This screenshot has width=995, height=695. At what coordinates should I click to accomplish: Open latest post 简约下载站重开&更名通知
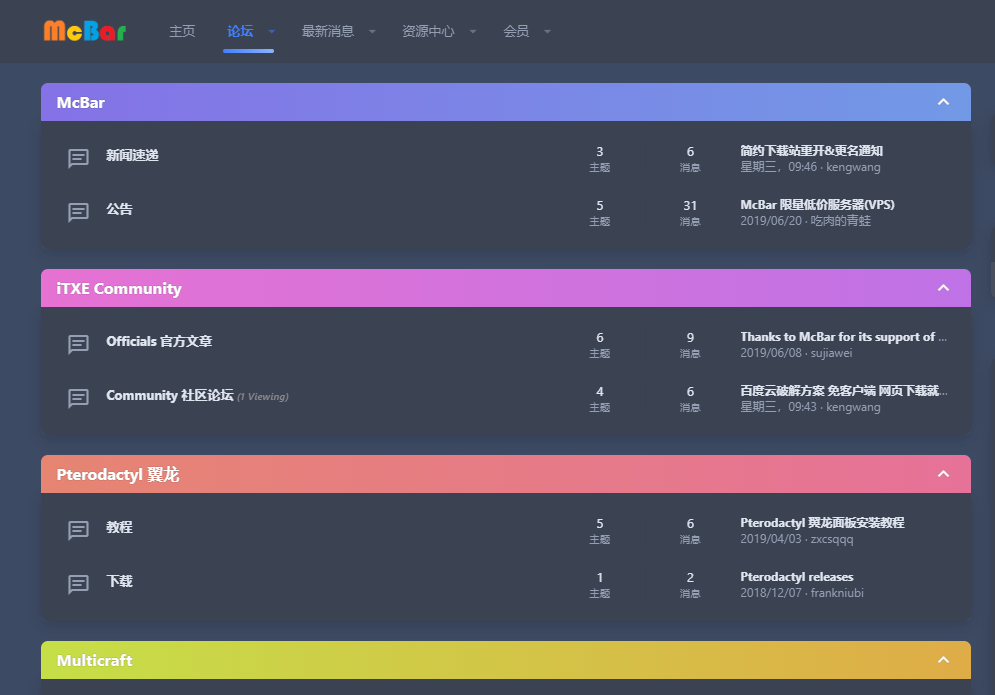click(x=812, y=150)
